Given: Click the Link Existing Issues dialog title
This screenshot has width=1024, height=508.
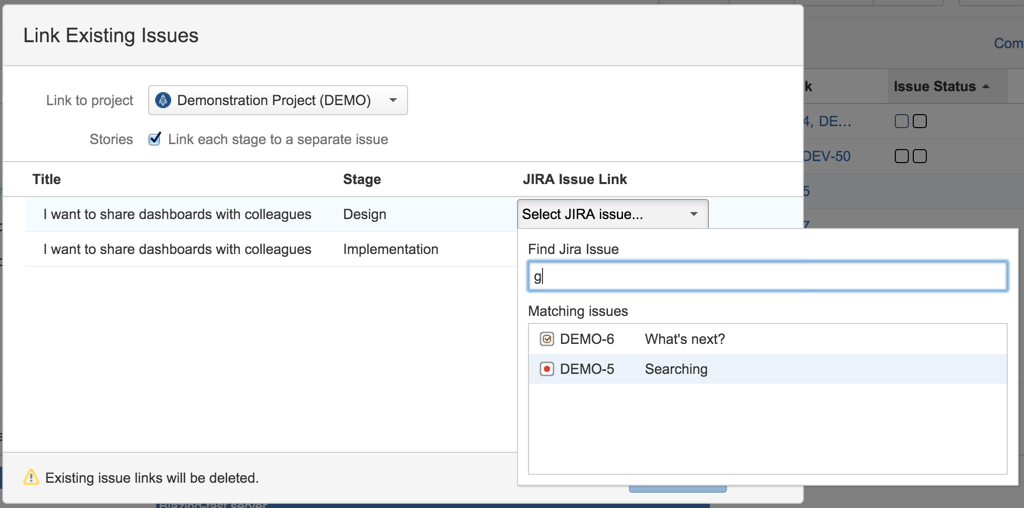Looking at the screenshot, I should [111, 35].
